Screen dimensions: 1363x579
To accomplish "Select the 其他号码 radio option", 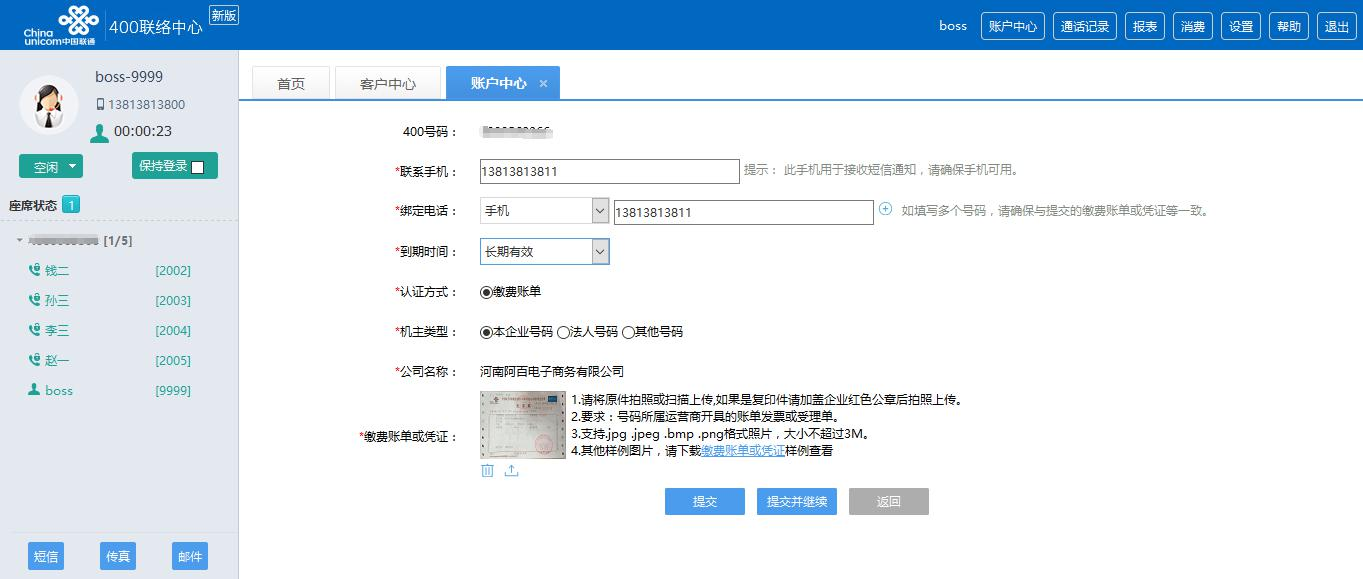I will 628,332.
